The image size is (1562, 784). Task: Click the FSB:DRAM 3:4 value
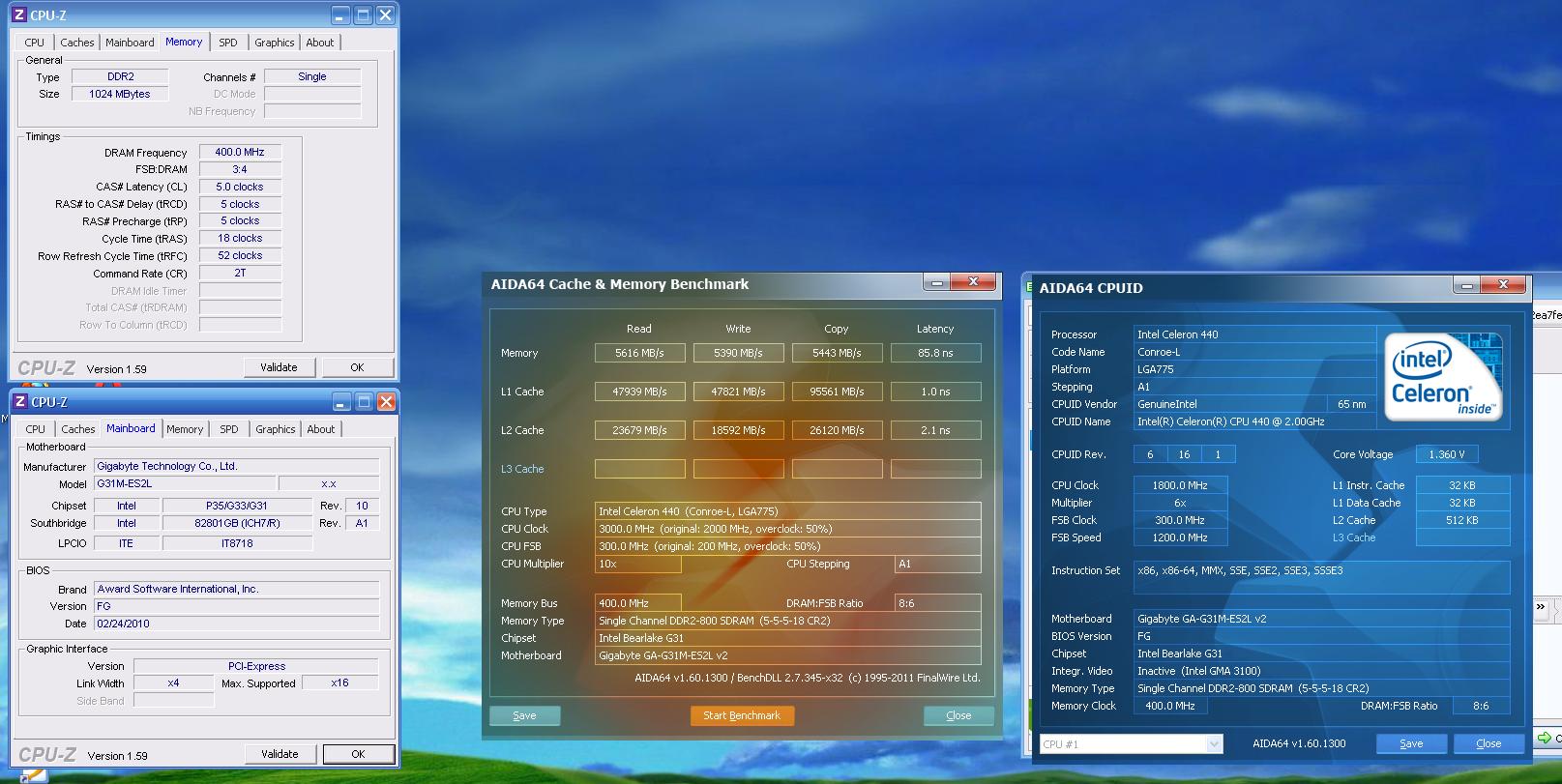(240, 169)
